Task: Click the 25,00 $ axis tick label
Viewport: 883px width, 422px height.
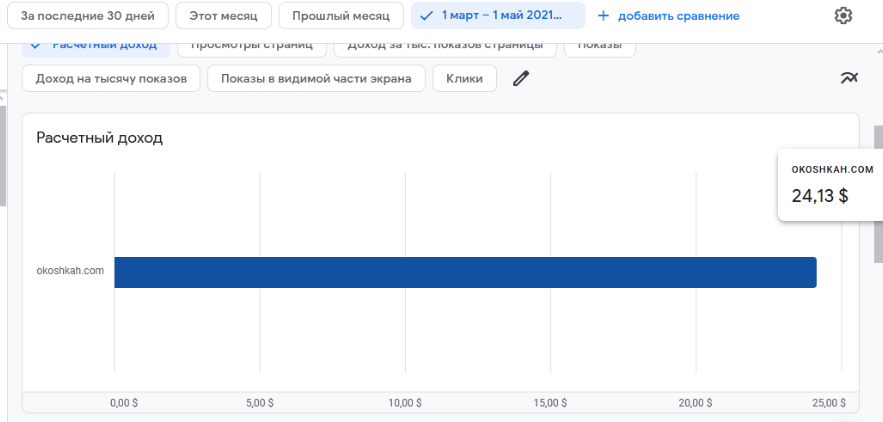Action: tap(828, 403)
